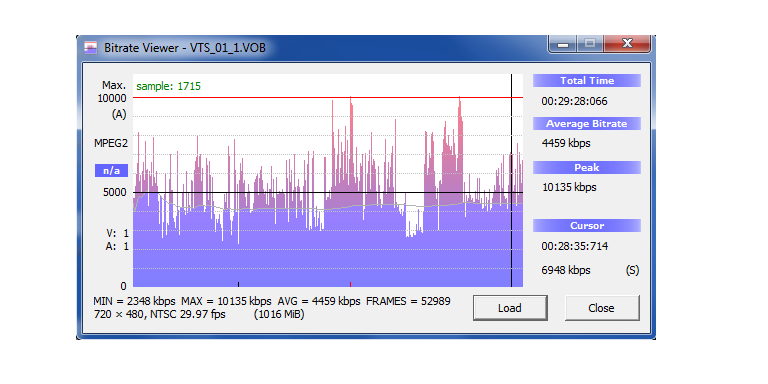The width and height of the screenshot is (768, 384).
Task: Click the black vertical cursor line in graph
Action: point(511,180)
